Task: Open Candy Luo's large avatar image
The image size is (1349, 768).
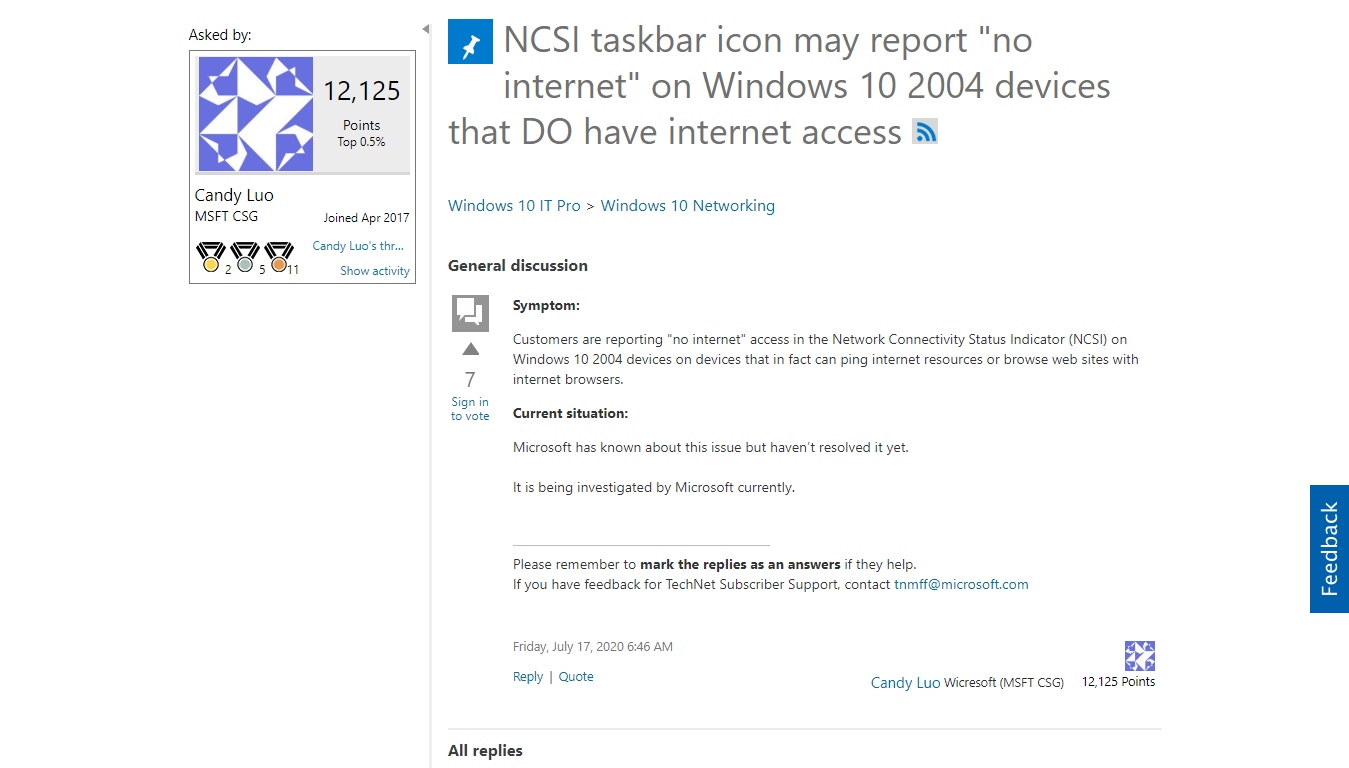Action: tap(256, 114)
